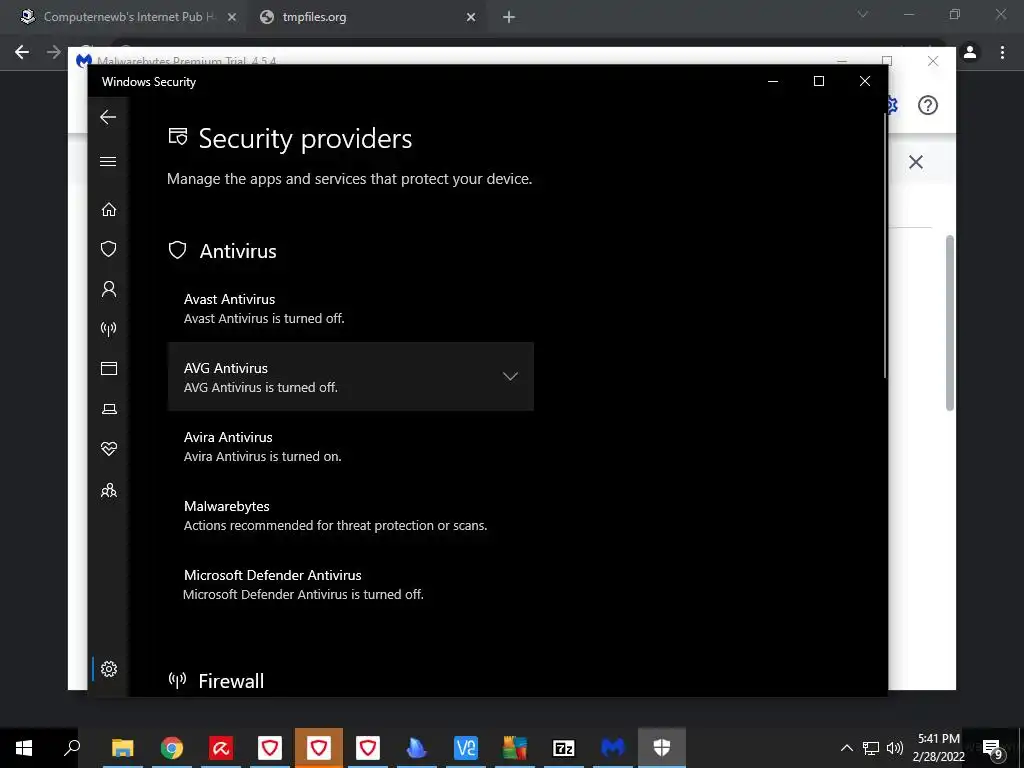The width and height of the screenshot is (1024, 768).
Task: Open Chrome tab search dropdown arrow
Action: [863, 14]
